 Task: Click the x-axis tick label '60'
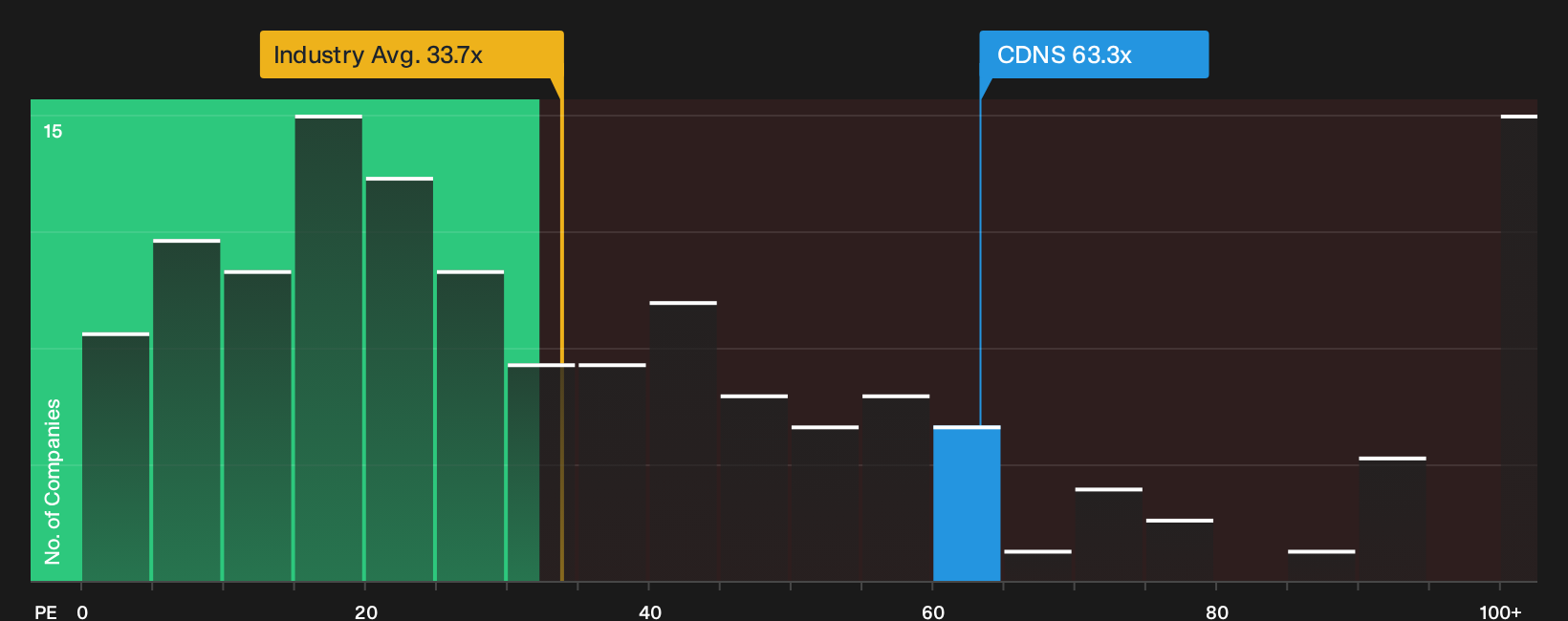pos(933,611)
